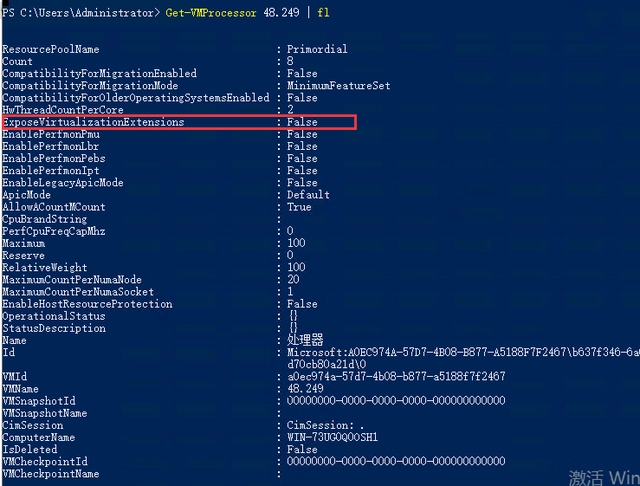Click the CpuBrandString property label
Image resolution: width=640 pixels, height=486 pixels.
tap(44, 219)
